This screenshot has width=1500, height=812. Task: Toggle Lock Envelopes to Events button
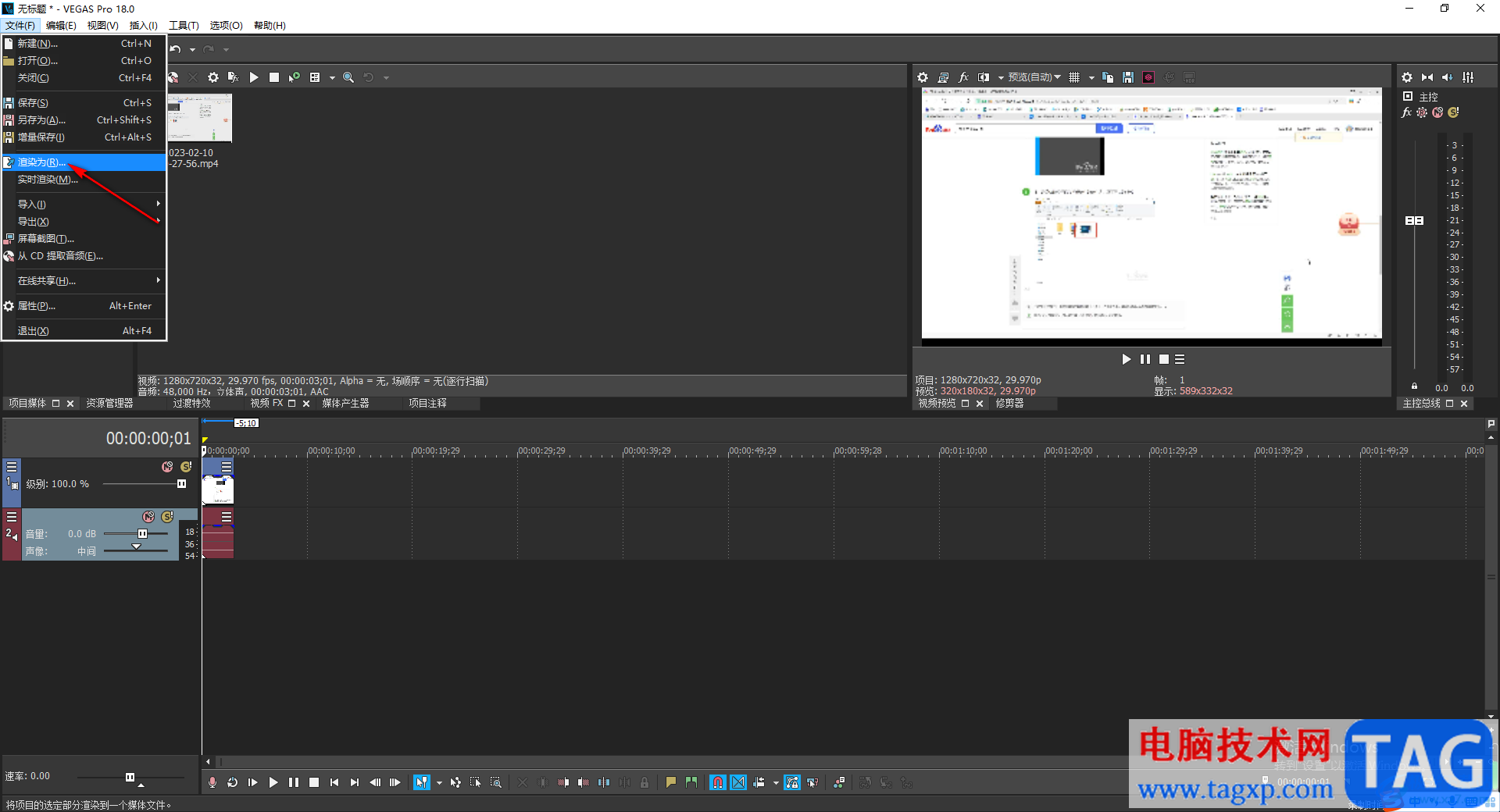point(792,782)
